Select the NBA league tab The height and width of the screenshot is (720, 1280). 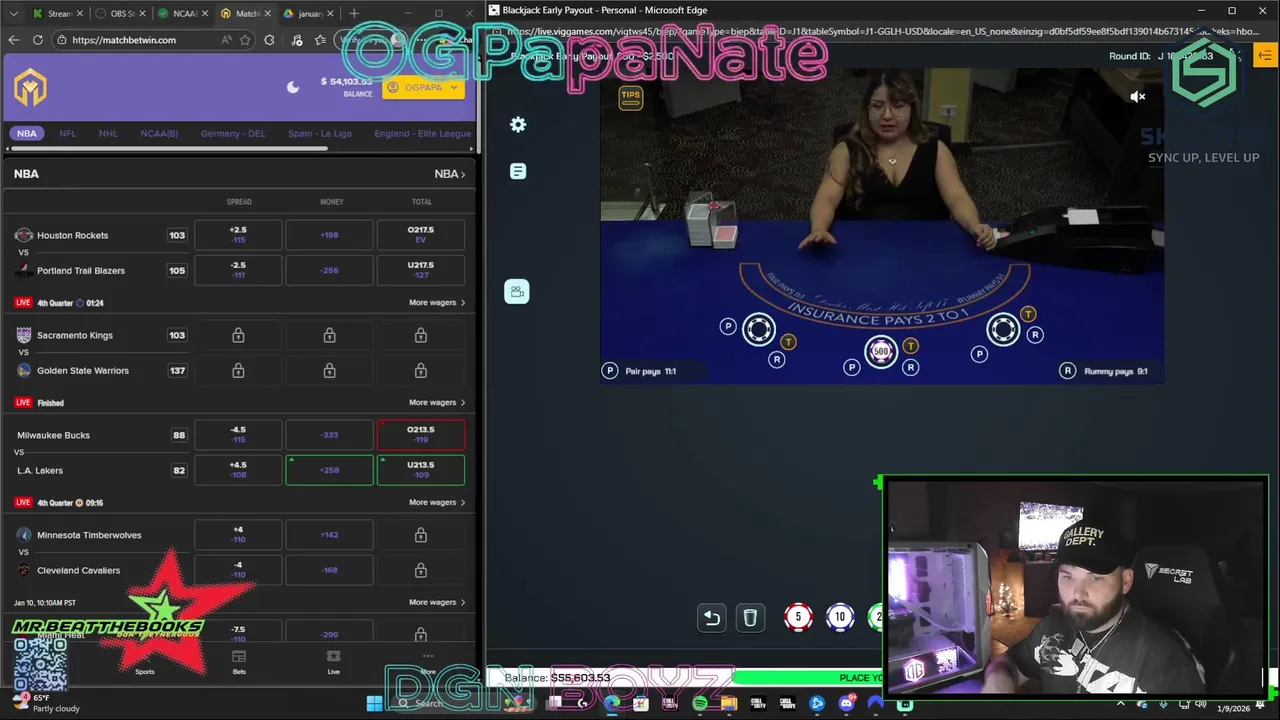tap(27, 133)
